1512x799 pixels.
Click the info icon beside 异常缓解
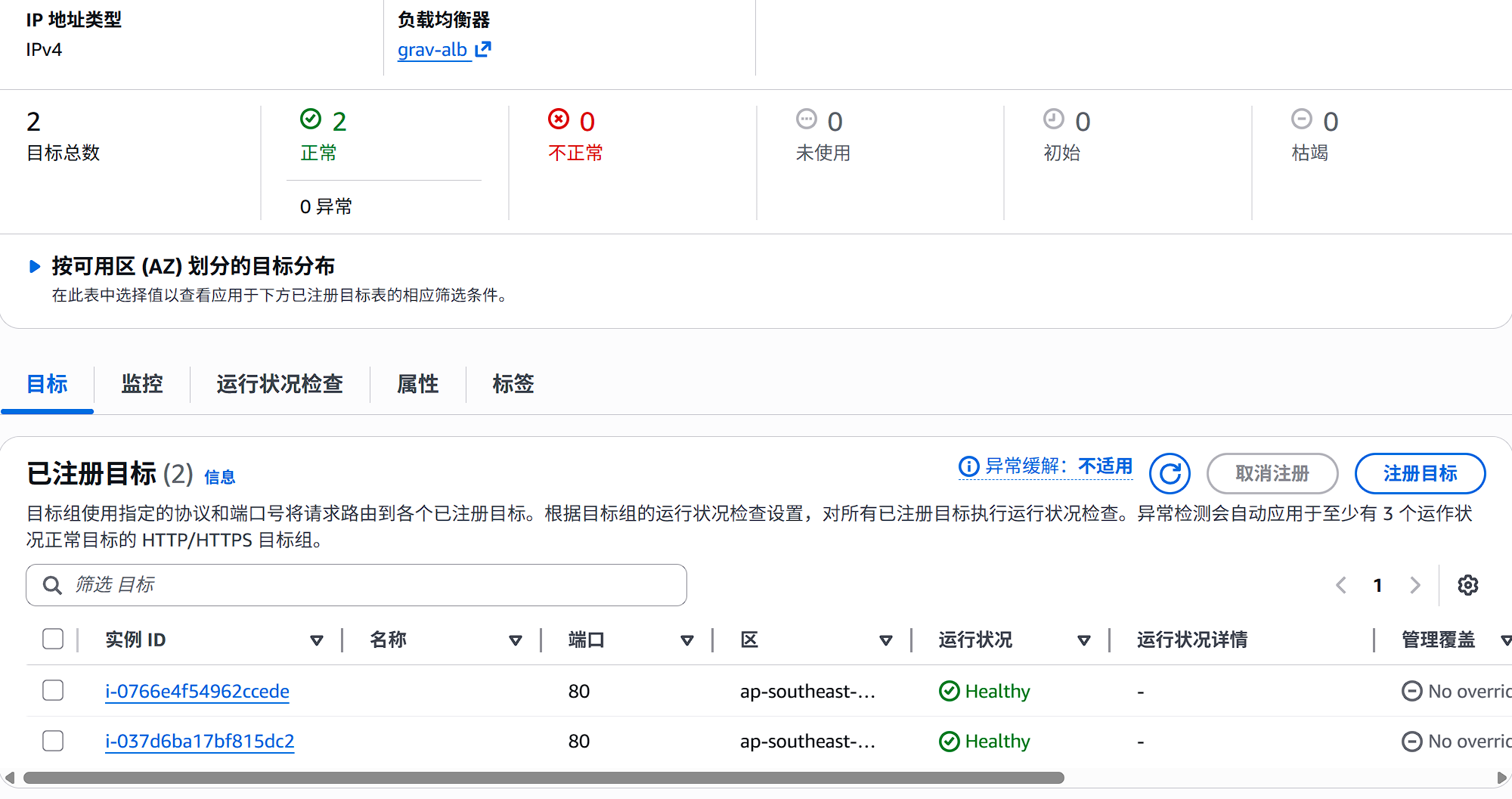[x=968, y=467]
